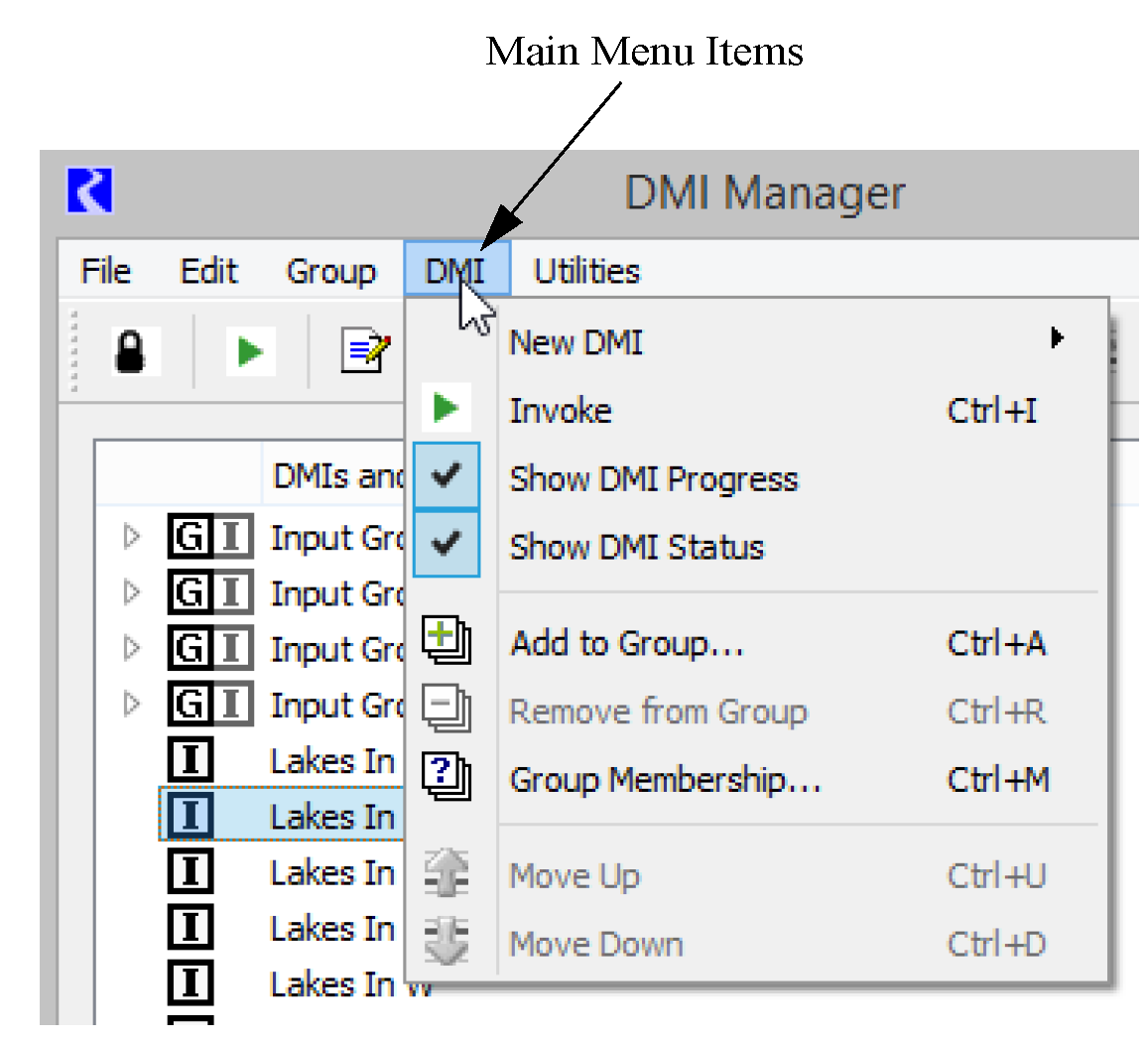Click the Add to Group plus icon
Screen dimensions: 1148x1042
(446, 640)
